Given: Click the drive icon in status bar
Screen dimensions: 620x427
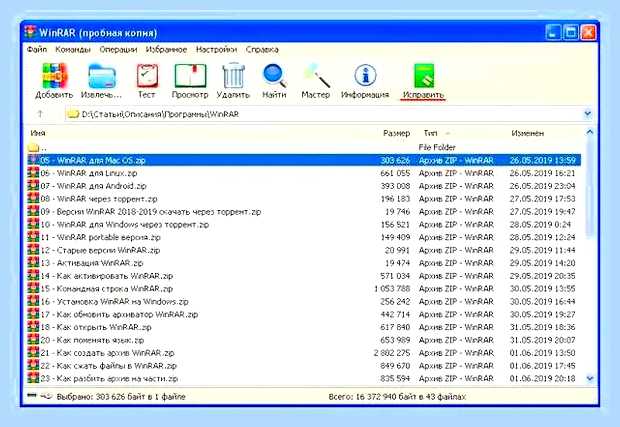Looking at the screenshot, I should coord(32,396).
